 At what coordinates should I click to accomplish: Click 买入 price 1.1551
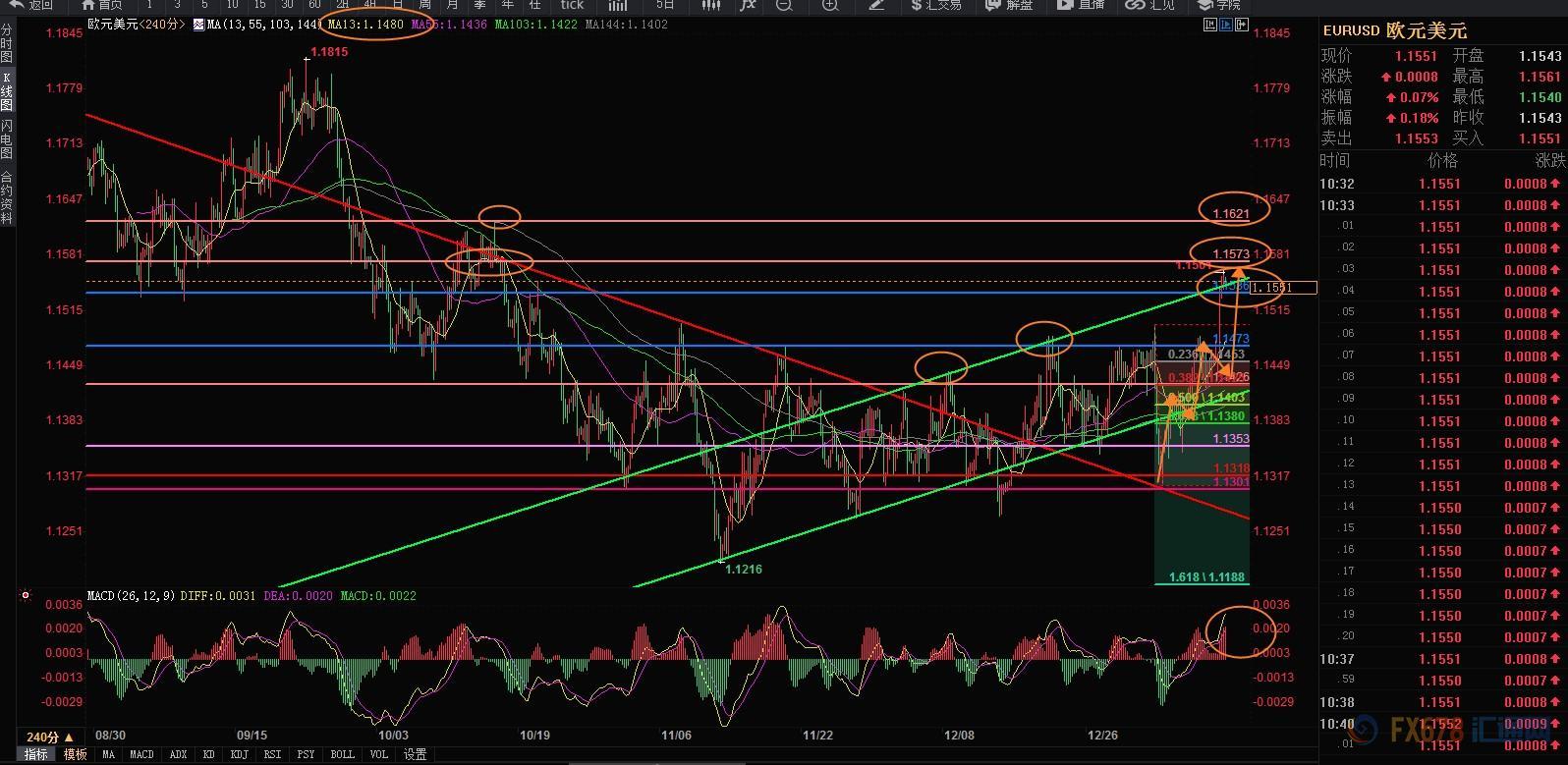(1540, 138)
